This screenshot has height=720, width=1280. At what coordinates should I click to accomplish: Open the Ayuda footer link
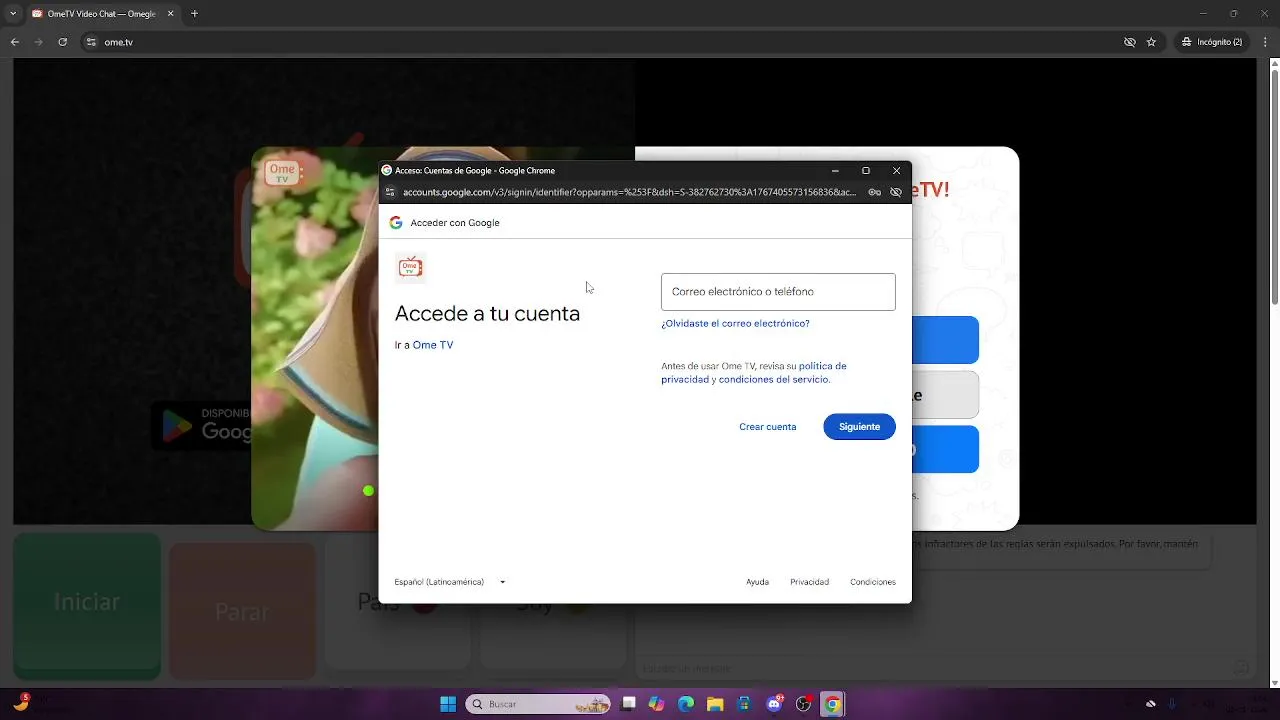757,582
